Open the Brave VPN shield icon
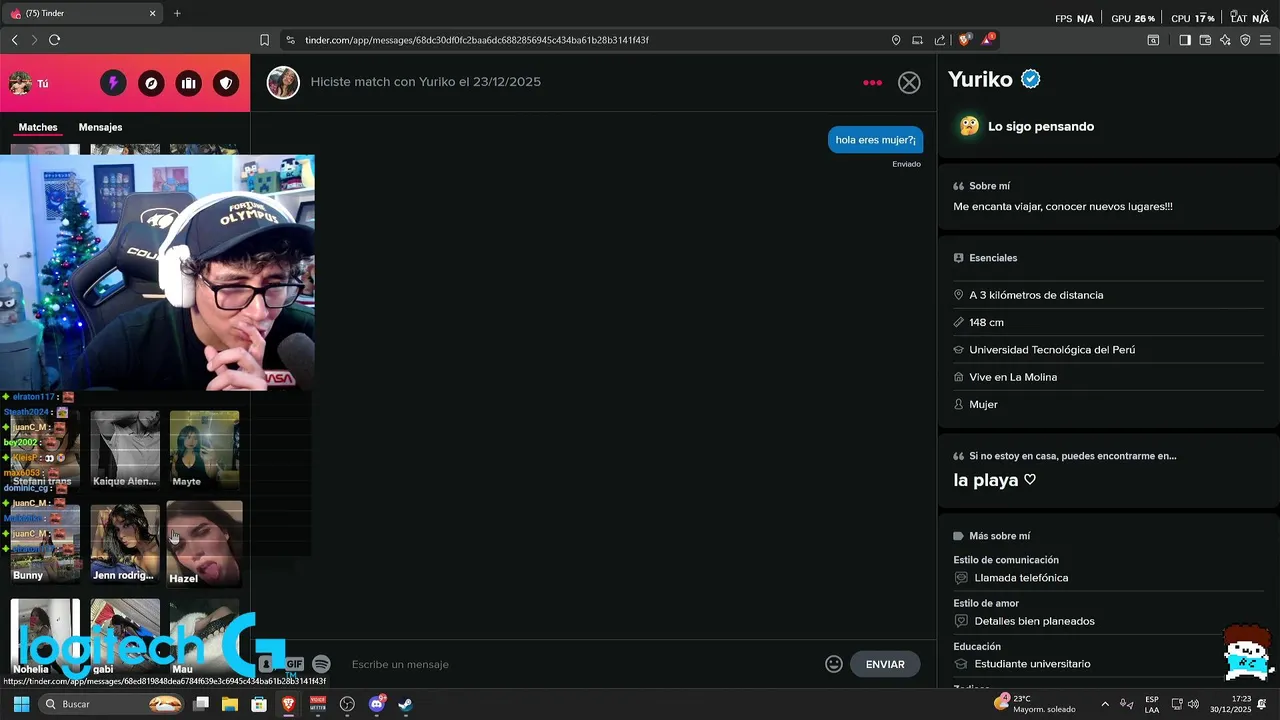The image size is (1280, 720). (1245, 40)
